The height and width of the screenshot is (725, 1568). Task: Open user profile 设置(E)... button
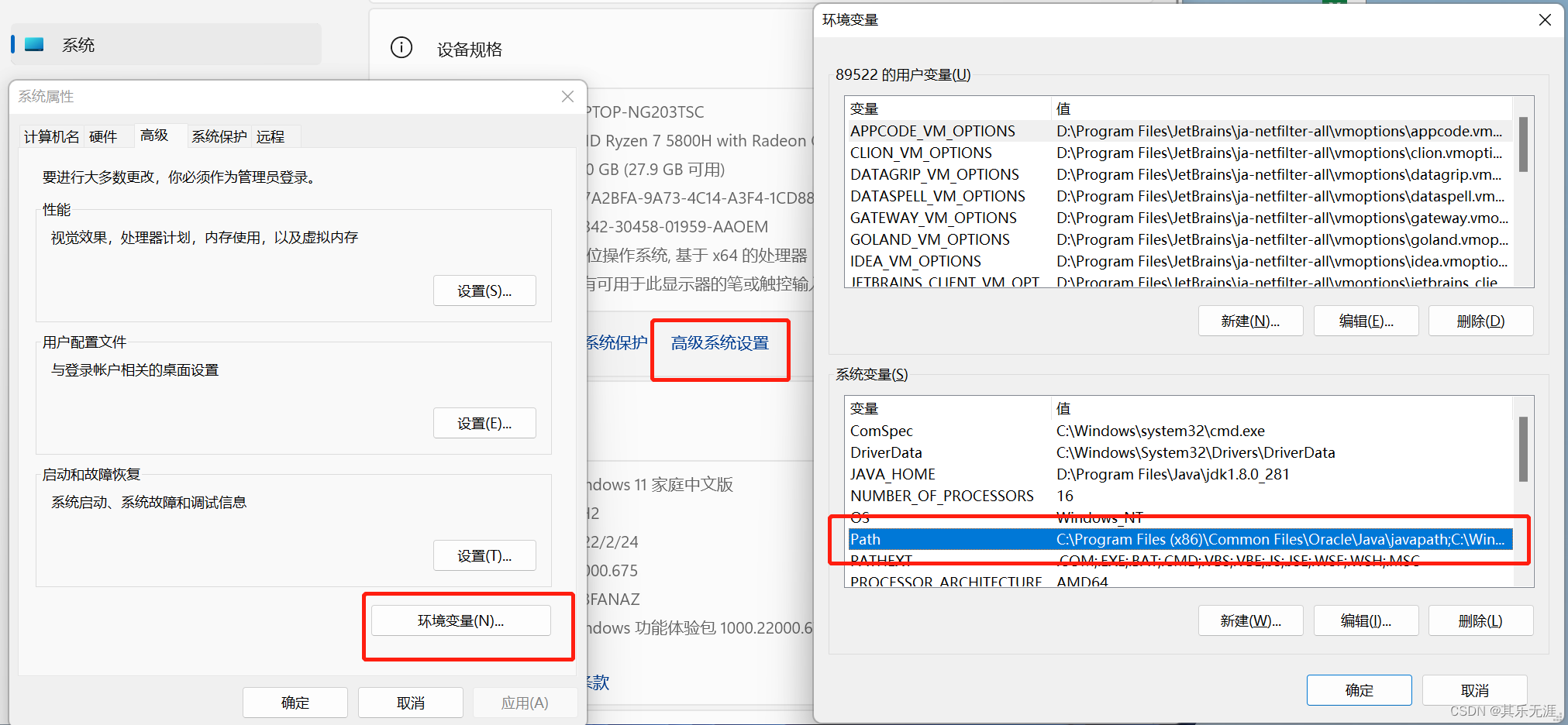coord(484,423)
